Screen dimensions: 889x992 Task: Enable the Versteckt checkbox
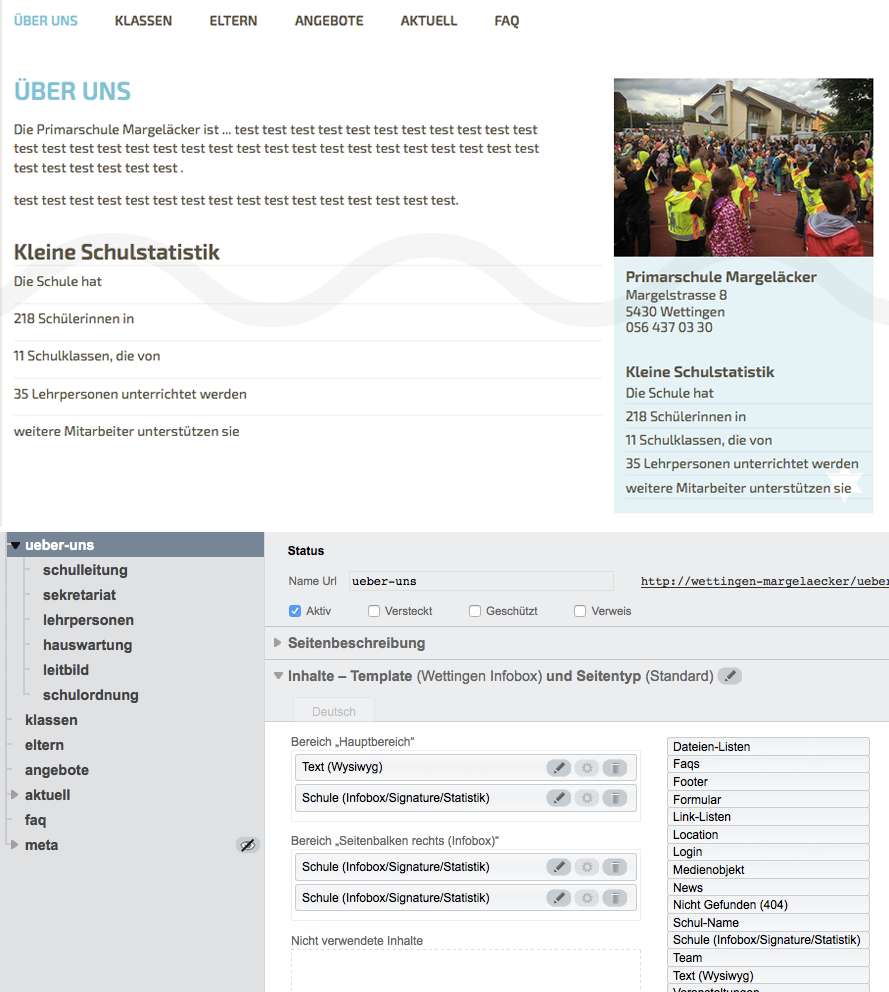point(374,611)
